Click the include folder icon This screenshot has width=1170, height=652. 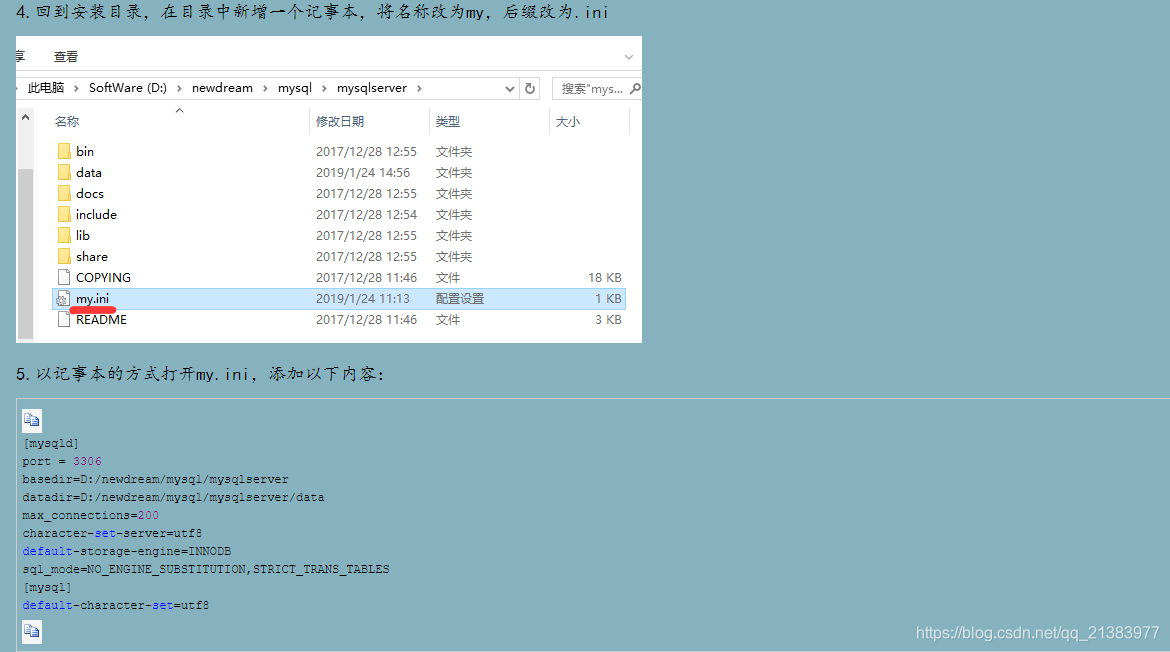pos(64,214)
